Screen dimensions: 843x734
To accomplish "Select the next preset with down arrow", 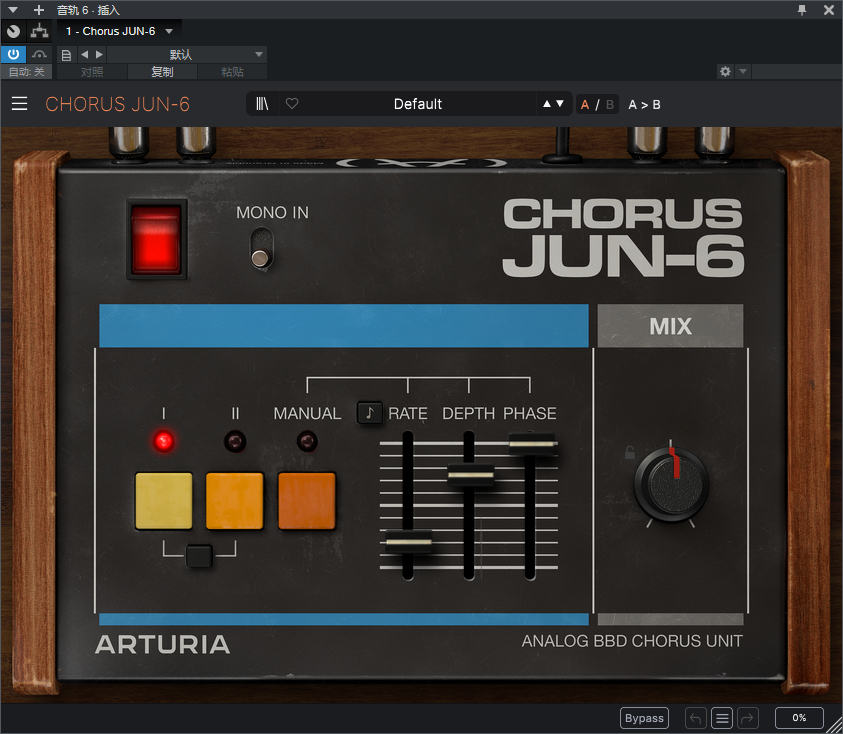I will (x=560, y=104).
